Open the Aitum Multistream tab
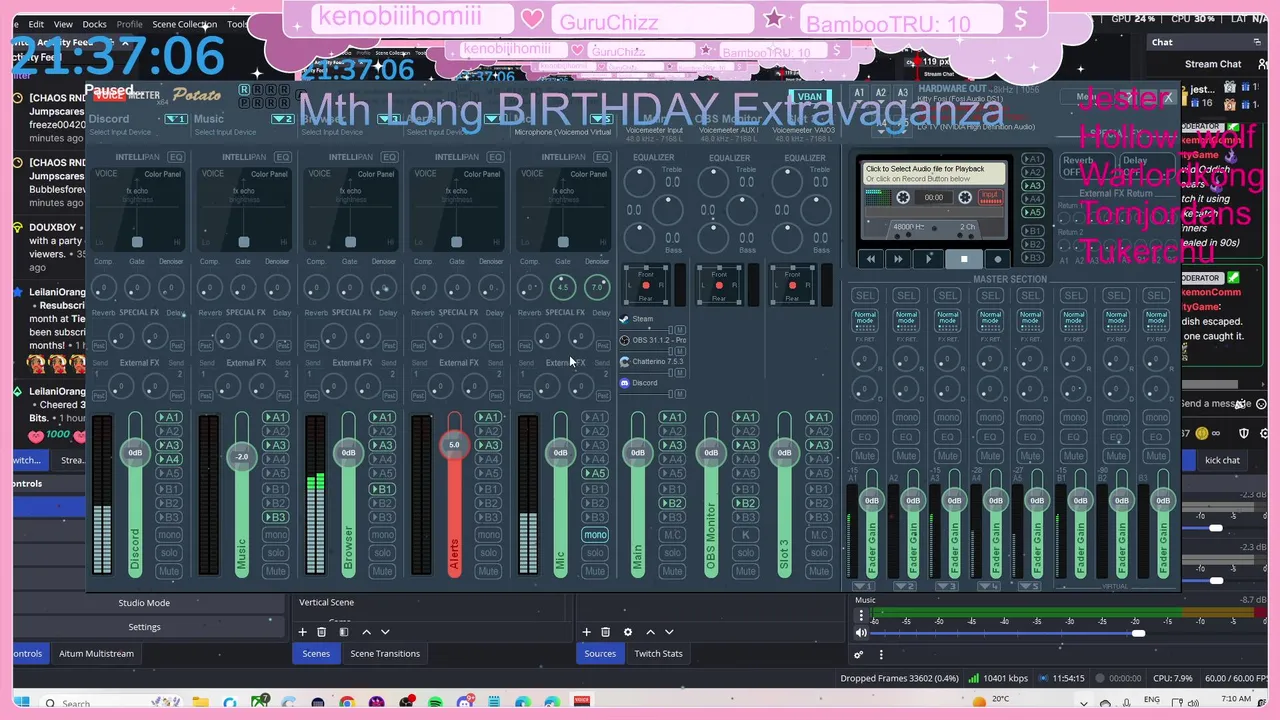This screenshot has width=1280, height=720. [96, 653]
